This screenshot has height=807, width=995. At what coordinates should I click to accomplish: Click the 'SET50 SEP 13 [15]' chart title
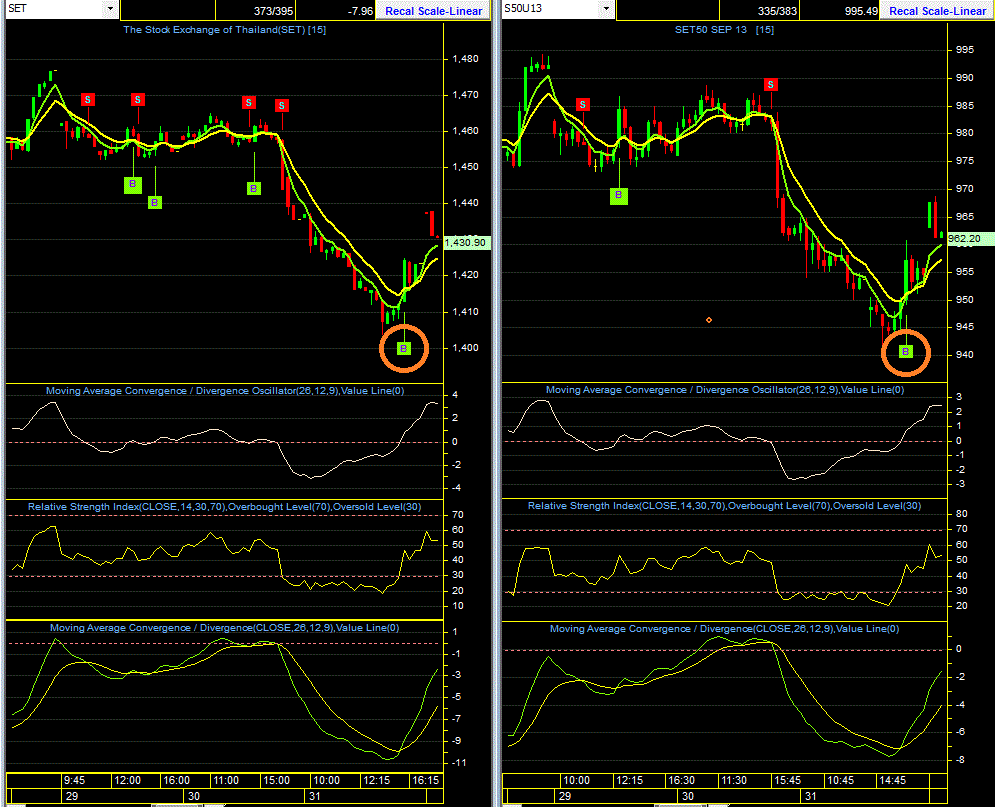click(724, 29)
